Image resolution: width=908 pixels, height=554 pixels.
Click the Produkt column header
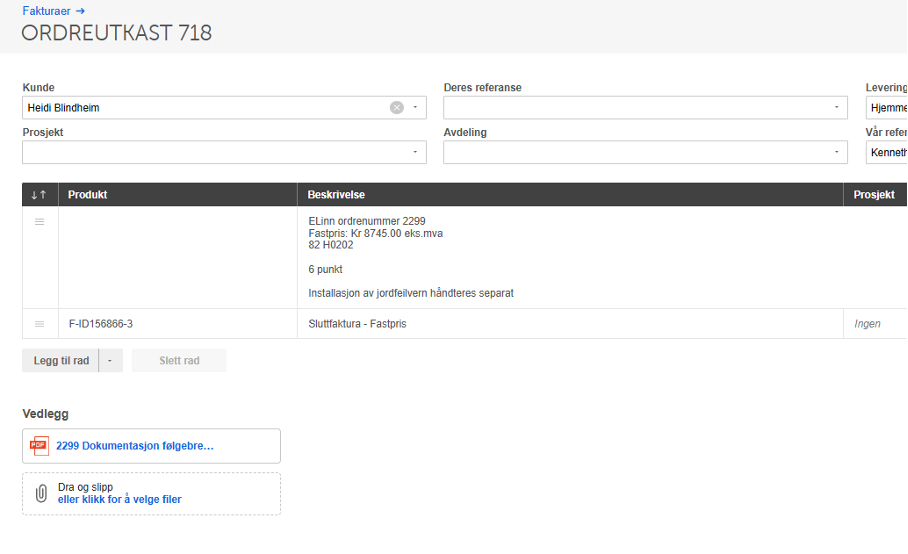click(88, 195)
